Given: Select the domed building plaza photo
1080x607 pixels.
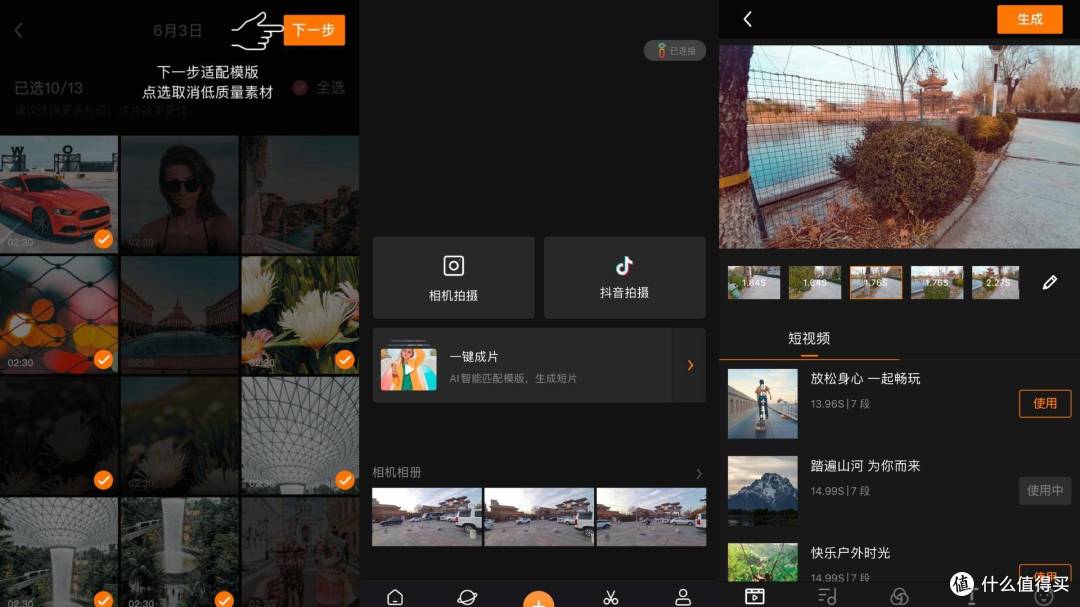Looking at the screenshot, I should coord(179,315).
